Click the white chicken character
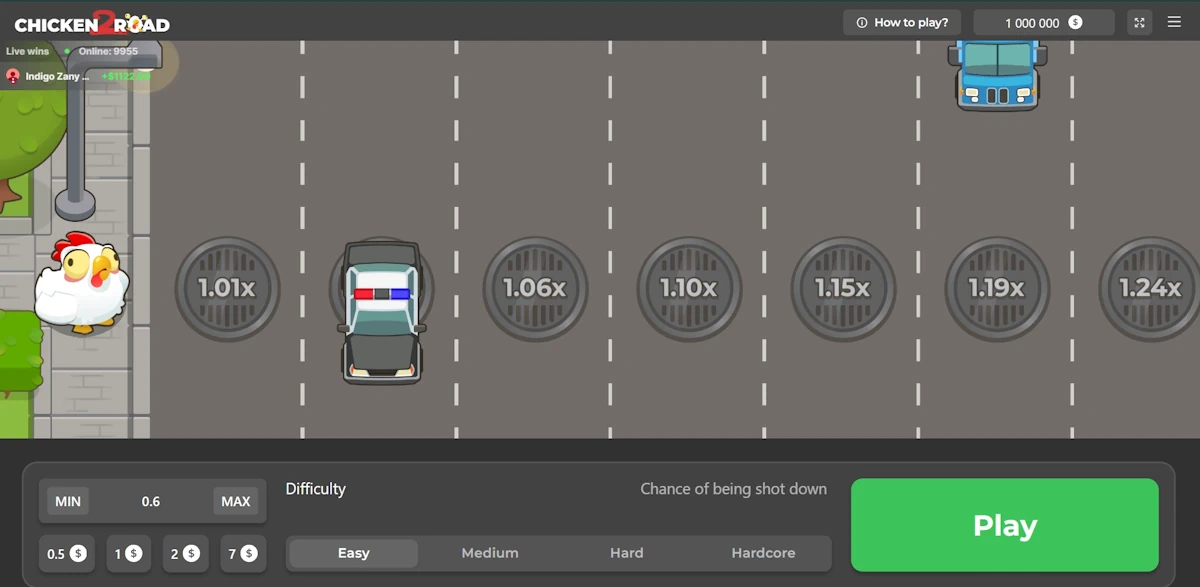Screen dimensions: 1200x587 [x=82, y=283]
